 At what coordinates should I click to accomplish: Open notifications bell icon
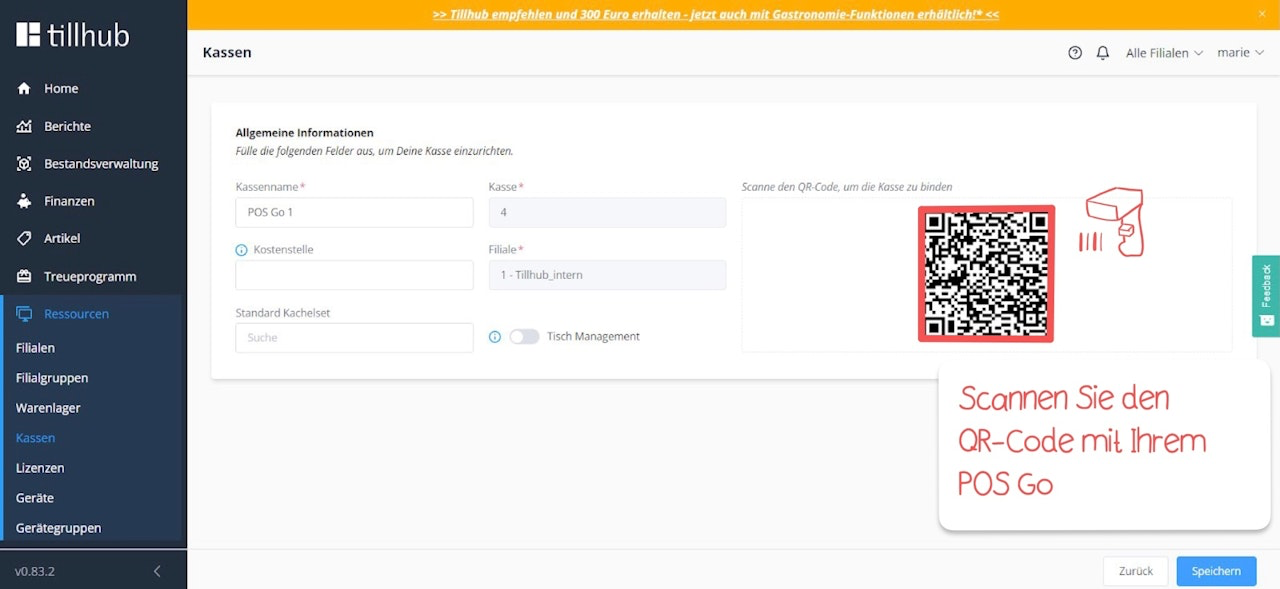1103,53
